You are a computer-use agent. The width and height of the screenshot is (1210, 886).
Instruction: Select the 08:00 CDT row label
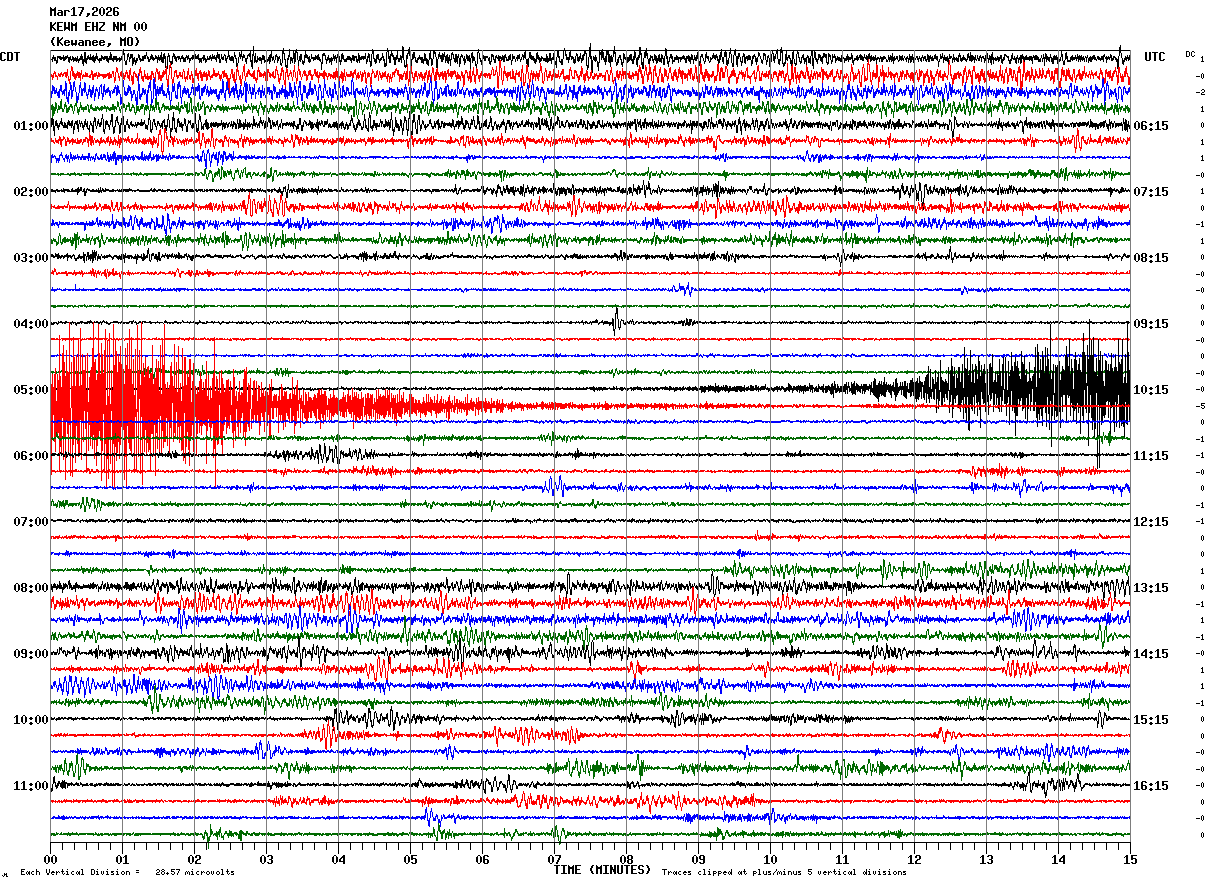coord(30,588)
